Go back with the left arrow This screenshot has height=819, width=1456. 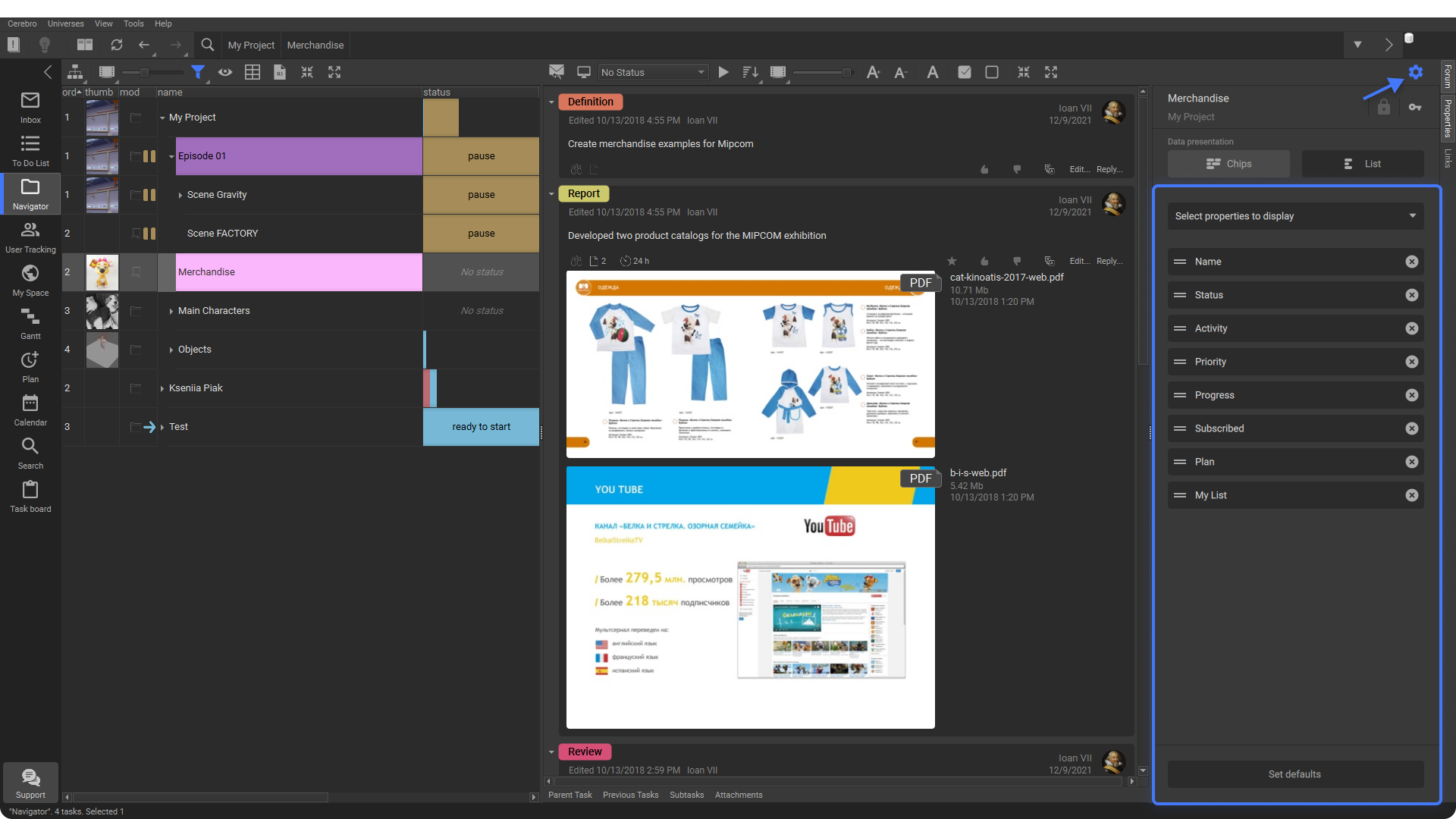(x=144, y=45)
